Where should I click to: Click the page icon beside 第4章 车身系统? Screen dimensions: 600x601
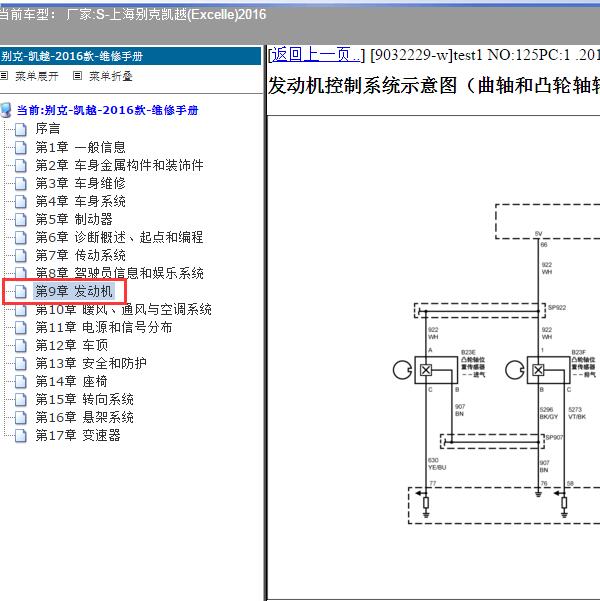click(21, 201)
